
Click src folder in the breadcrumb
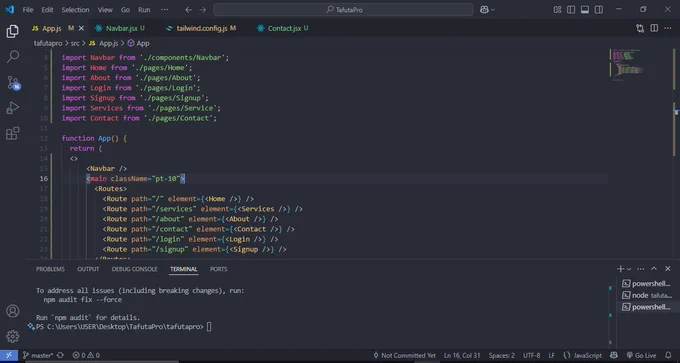pyautogui.click(x=75, y=43)
